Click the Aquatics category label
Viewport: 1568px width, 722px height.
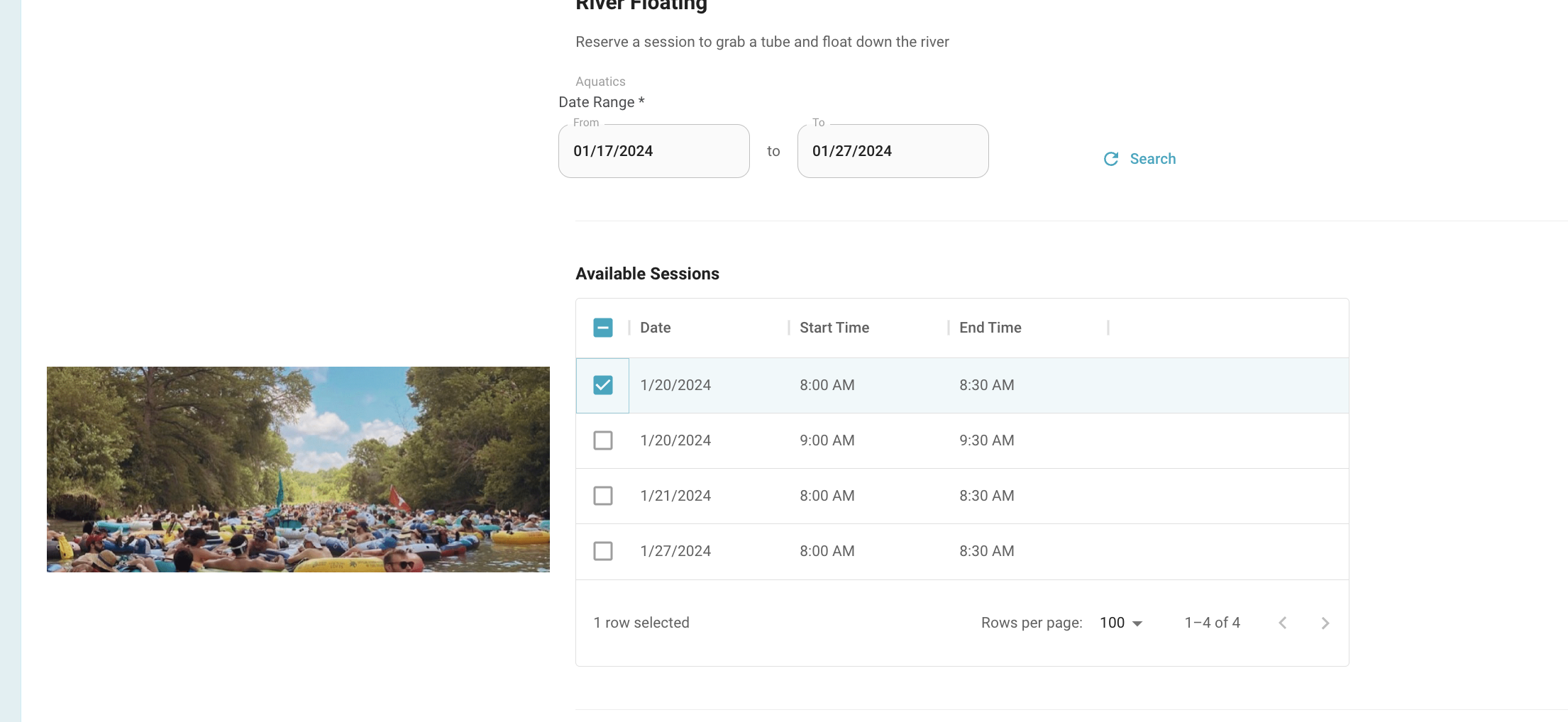pyautogui.click(x=600, y=82)
